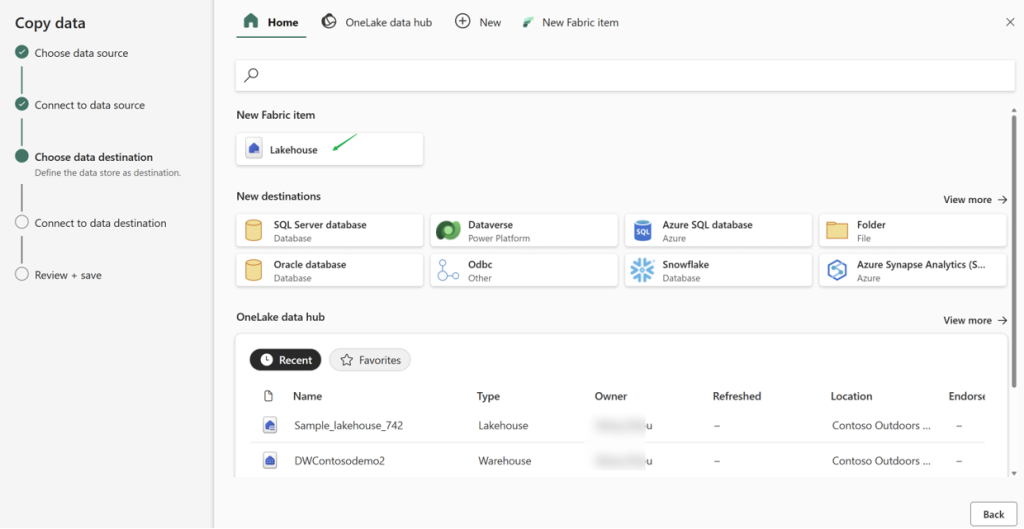Click Review + save step

(x=68, y=276)
